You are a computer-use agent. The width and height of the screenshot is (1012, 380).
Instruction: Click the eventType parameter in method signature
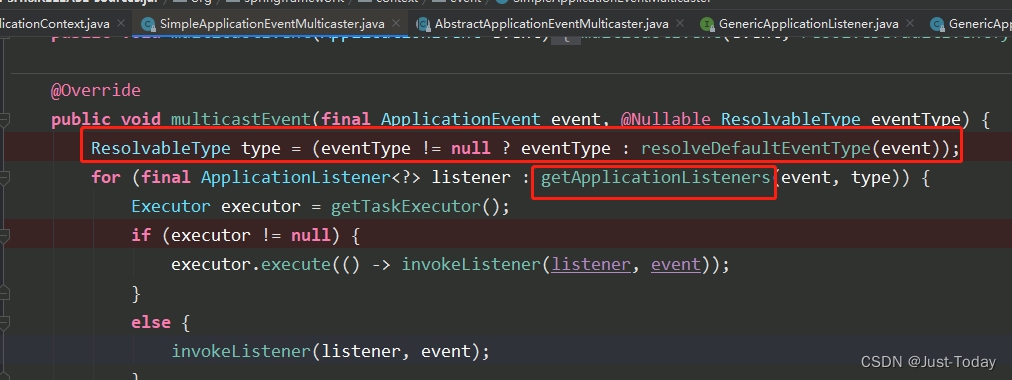(x=915, y=119)
